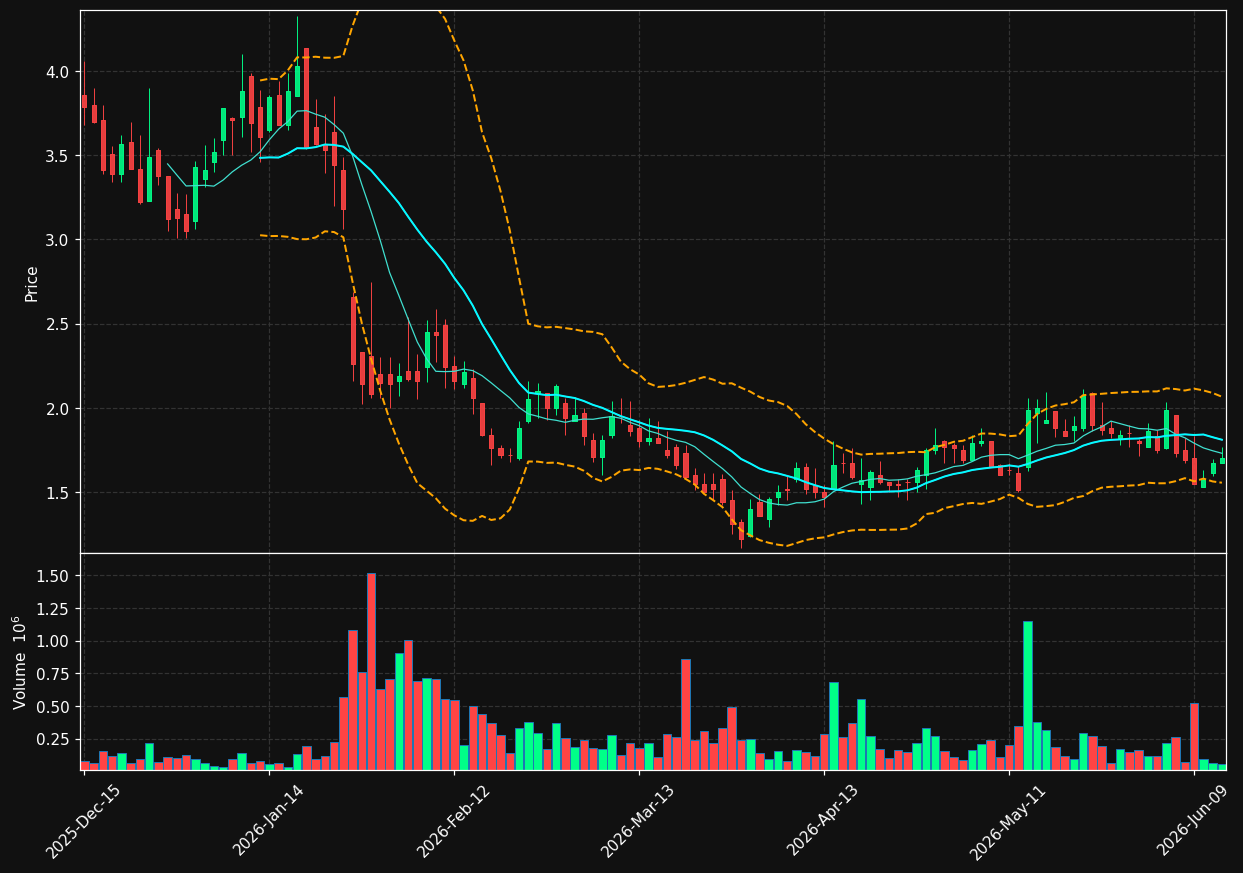Select the 1.50 volume axis tick
The height and width of the screenshot is (873, 1243).
[53, 576]
